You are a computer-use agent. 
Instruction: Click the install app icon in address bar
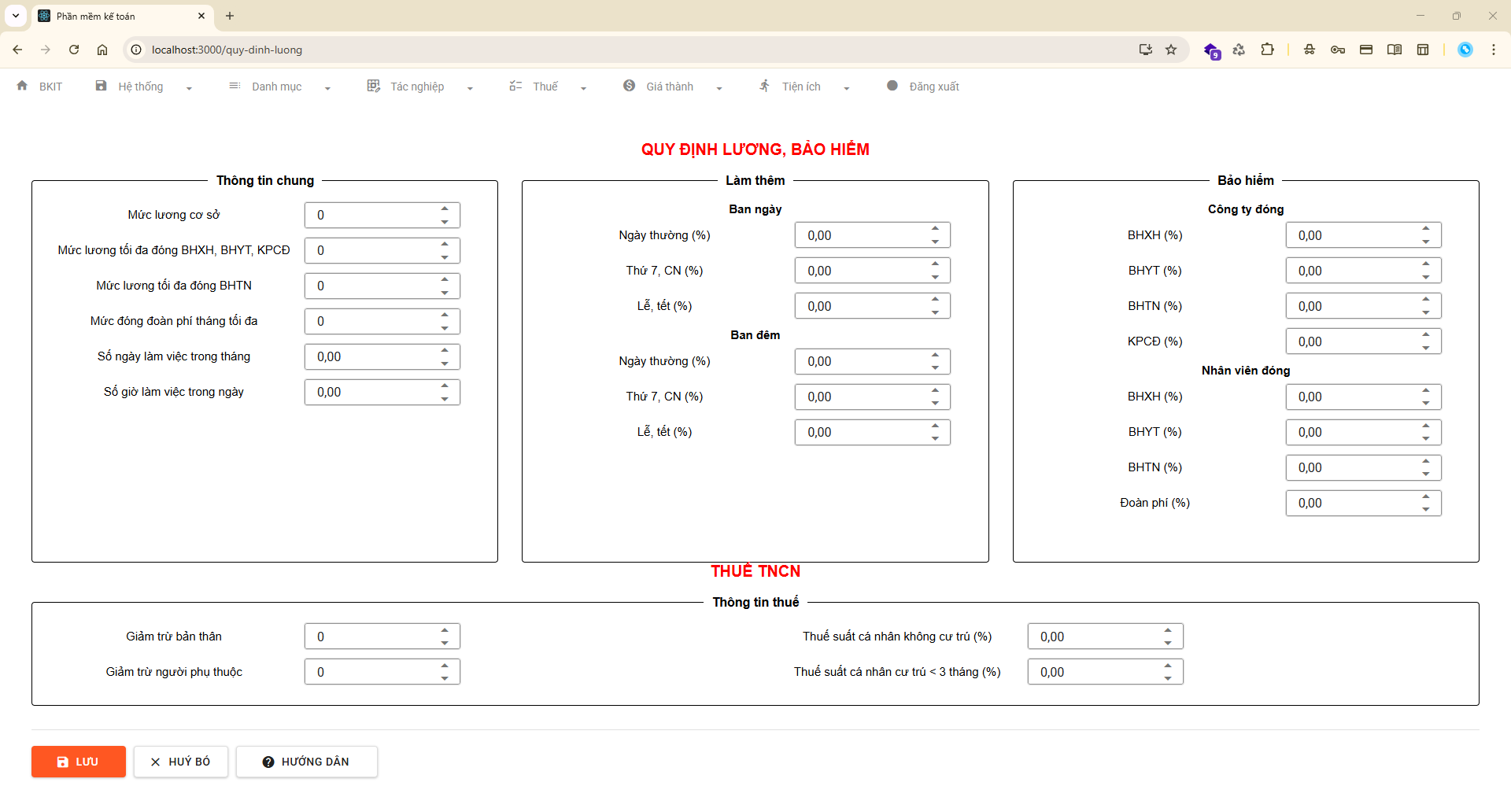(1146, 50)
